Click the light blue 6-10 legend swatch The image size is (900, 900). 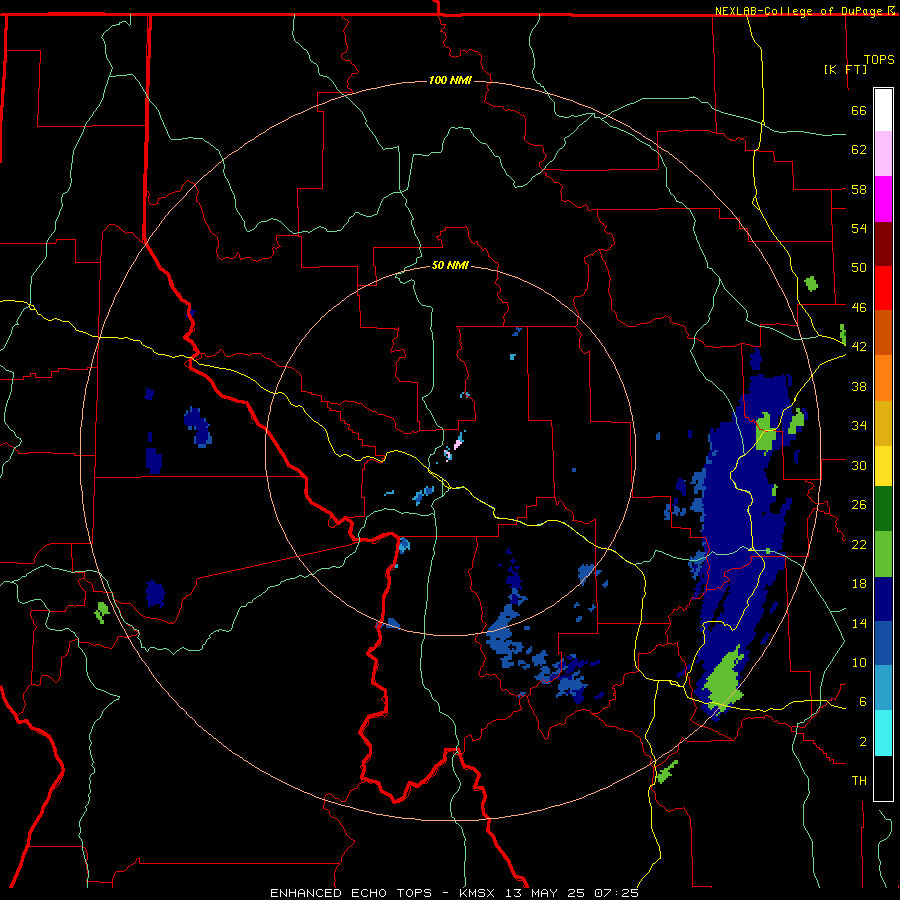click(883, 687)
